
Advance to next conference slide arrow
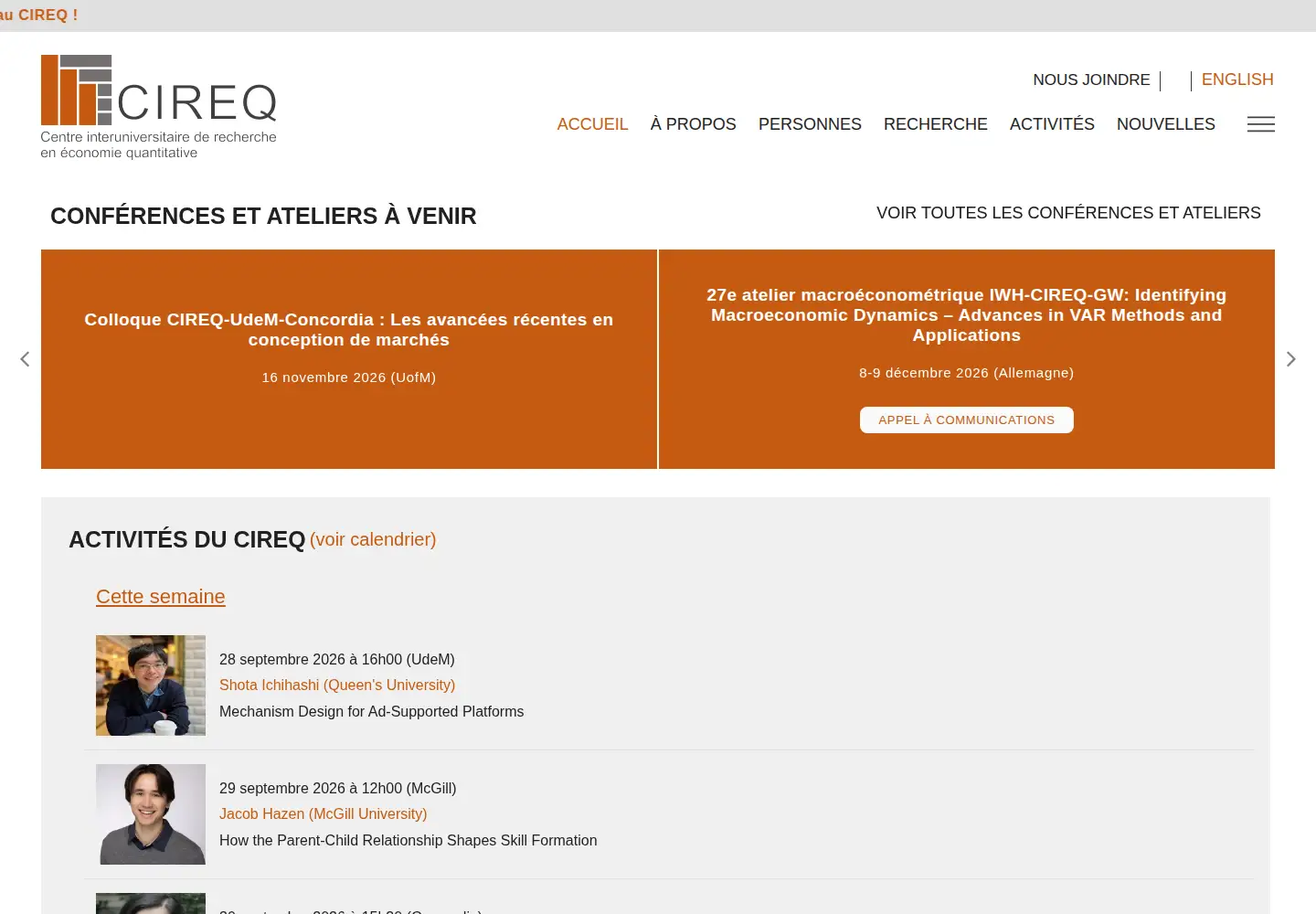click(1290, 359)
